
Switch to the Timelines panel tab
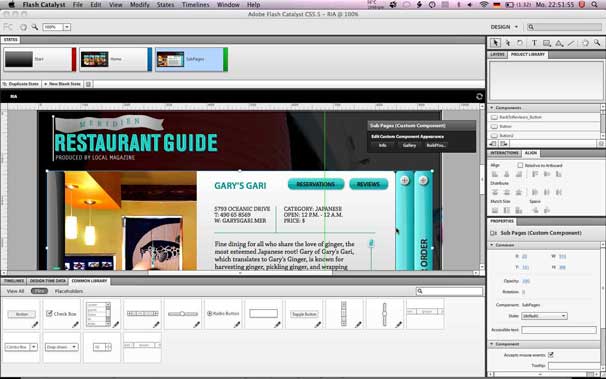(14, 281)
